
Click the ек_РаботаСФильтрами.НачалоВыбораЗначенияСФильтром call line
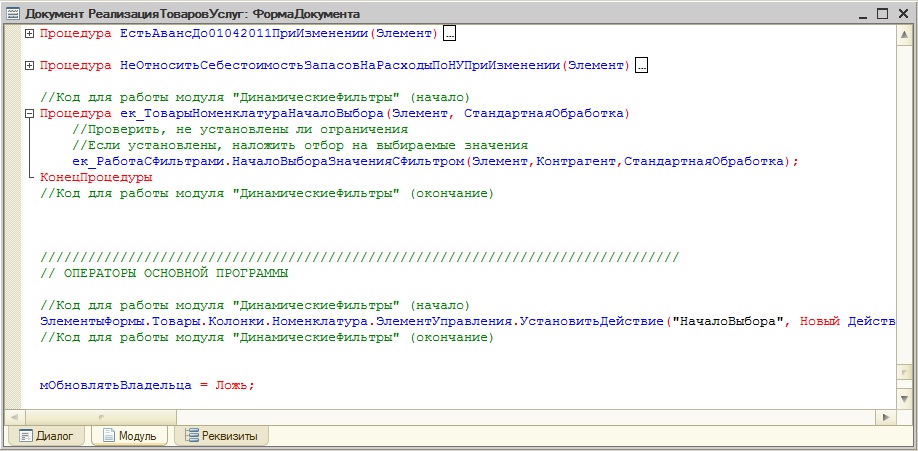pyautogui.click(x=436, y=161)
